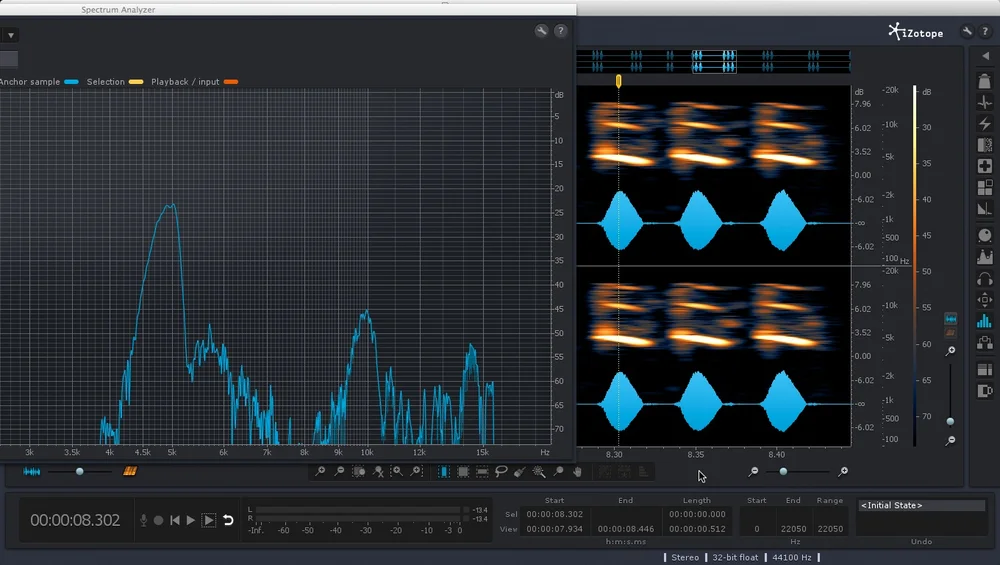Viewport: 1000px width, 565px height.
Task: Click the zoom out magnifier in the toolbar
Action: click(339, 471)
